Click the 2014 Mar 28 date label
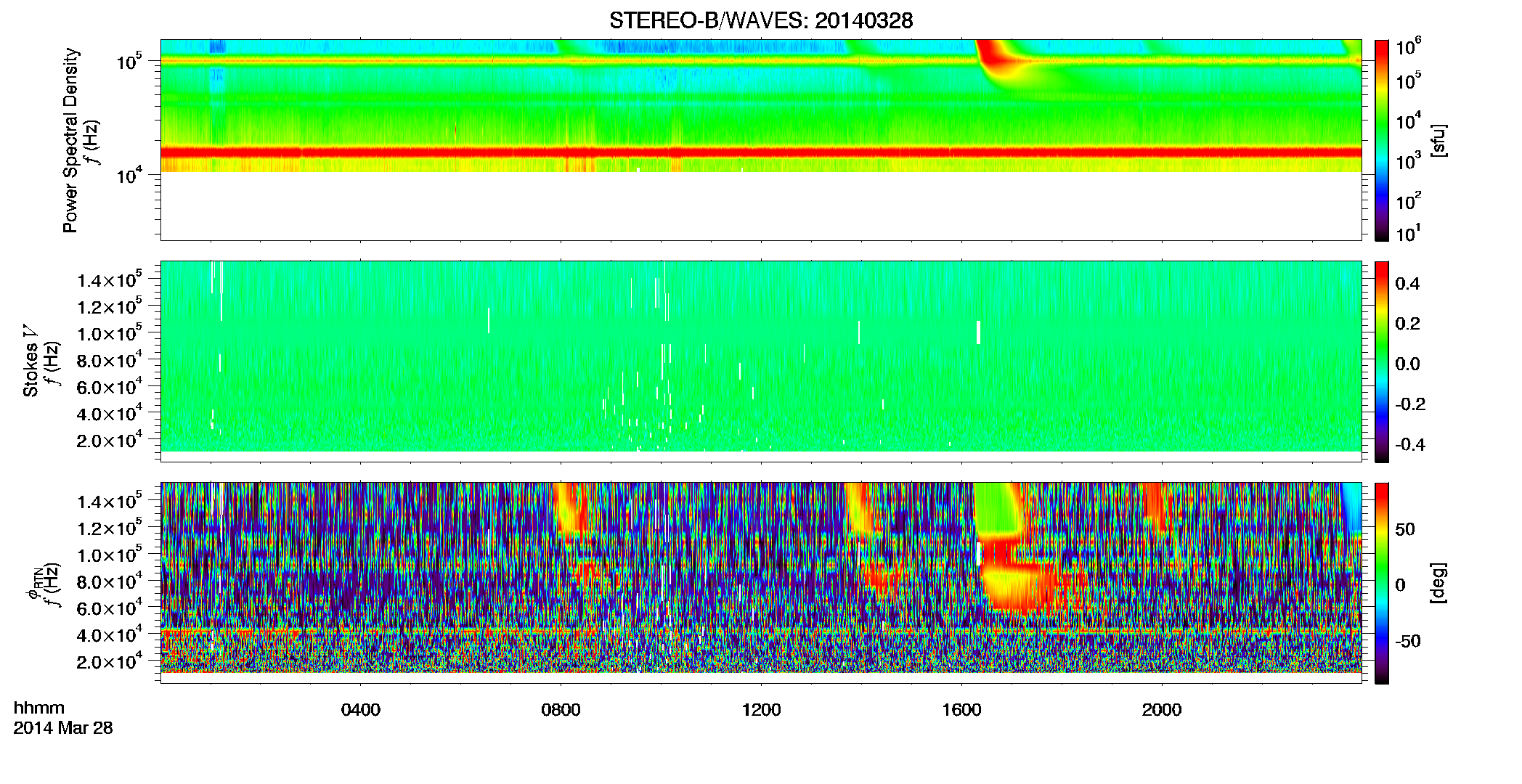 pyautogui.click(x=63, y=728)
